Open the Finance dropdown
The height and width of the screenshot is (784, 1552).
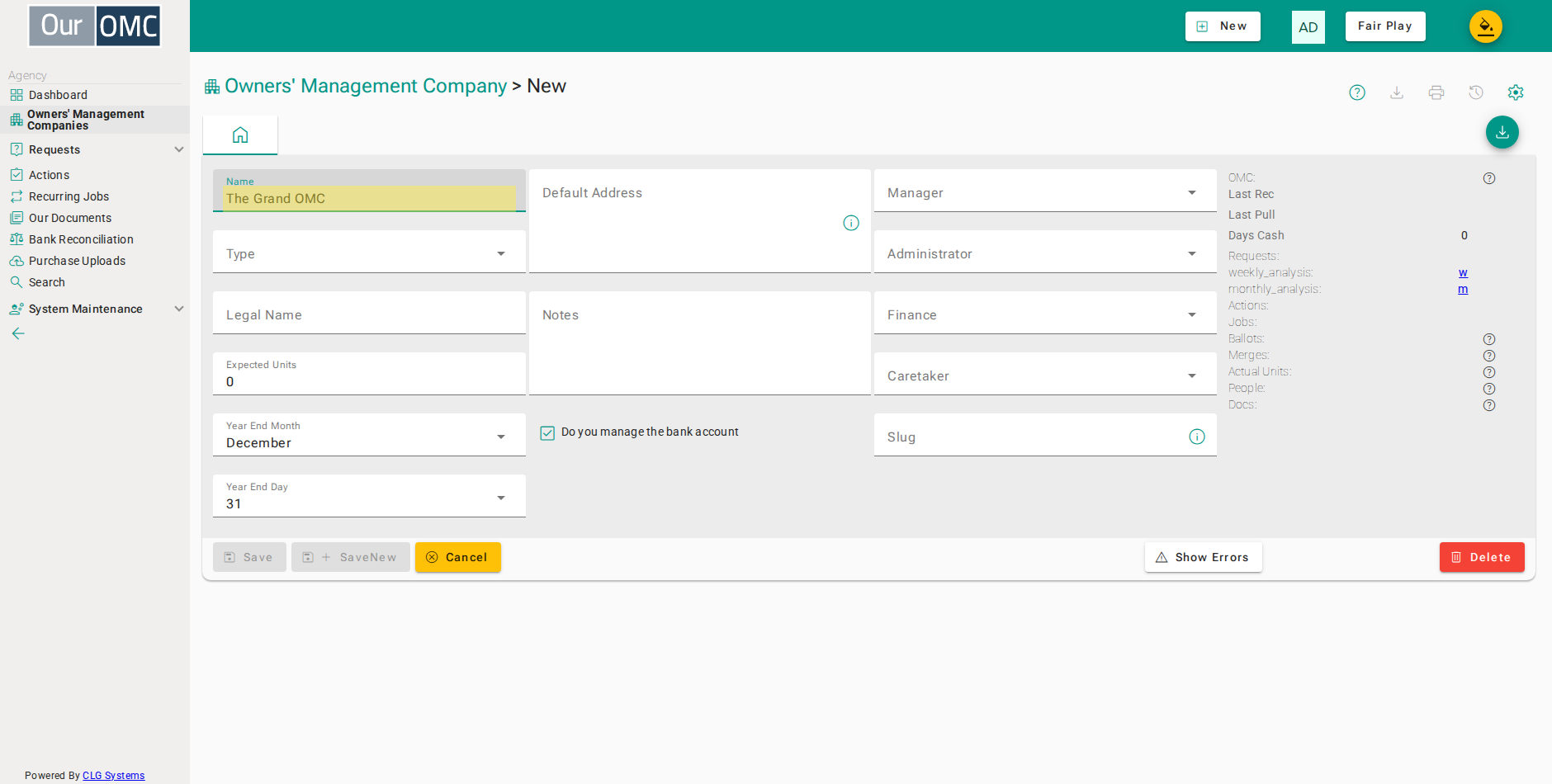click(1045, 313)
